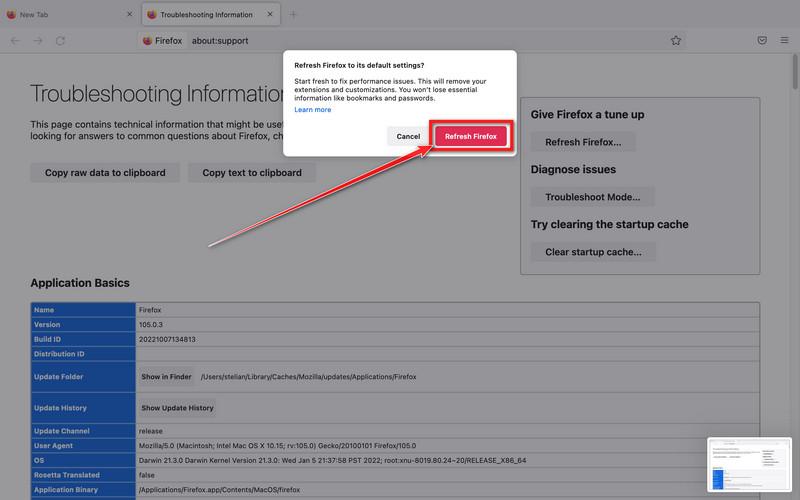Click the Application Binary path
Screen dimensions: 800x500
(219, 490)
